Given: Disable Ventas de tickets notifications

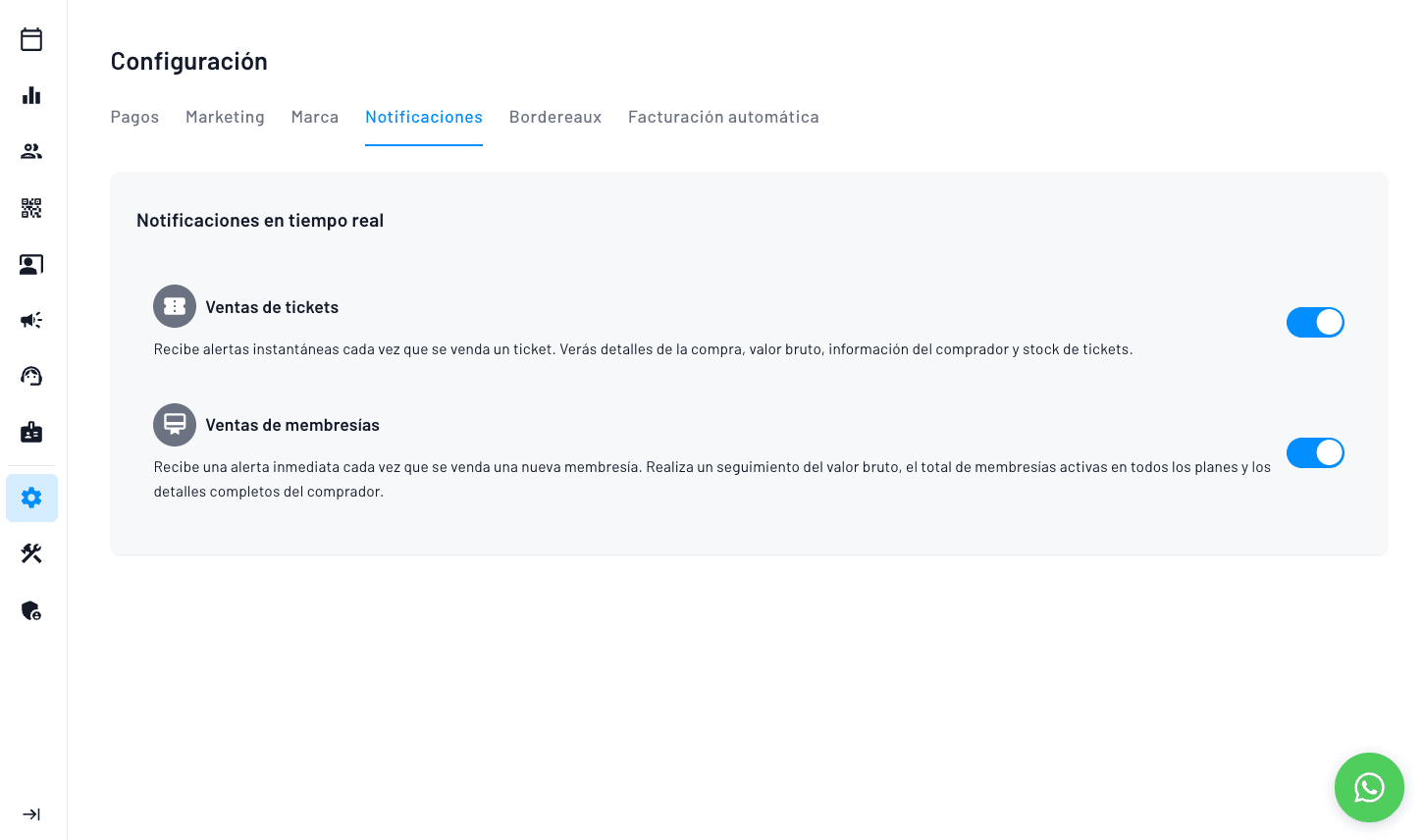Looking at the screenshot, I should coord(1315,322).
